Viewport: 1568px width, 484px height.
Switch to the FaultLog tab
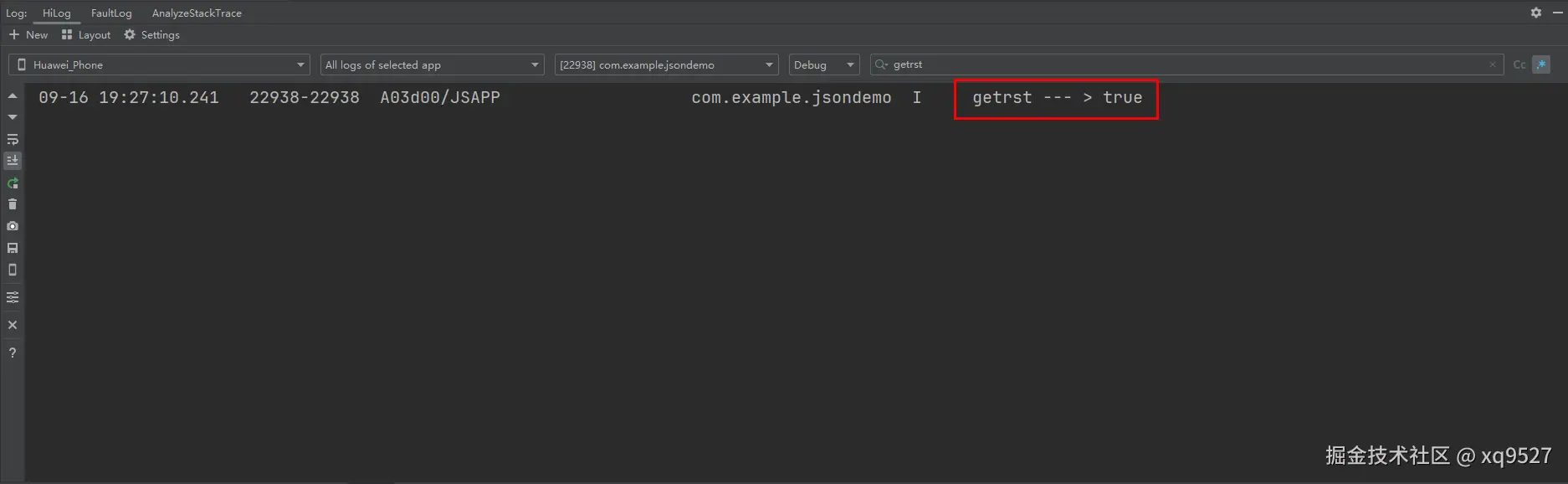pos(111,13)
